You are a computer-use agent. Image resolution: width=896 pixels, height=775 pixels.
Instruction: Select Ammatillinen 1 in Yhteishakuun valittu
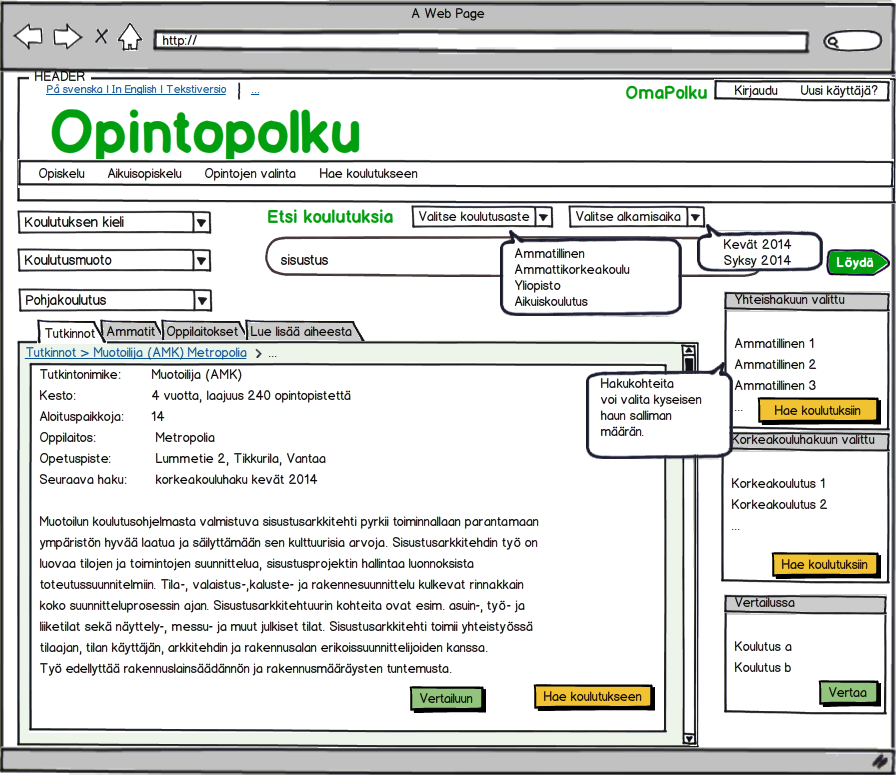[x=774, y=343]
